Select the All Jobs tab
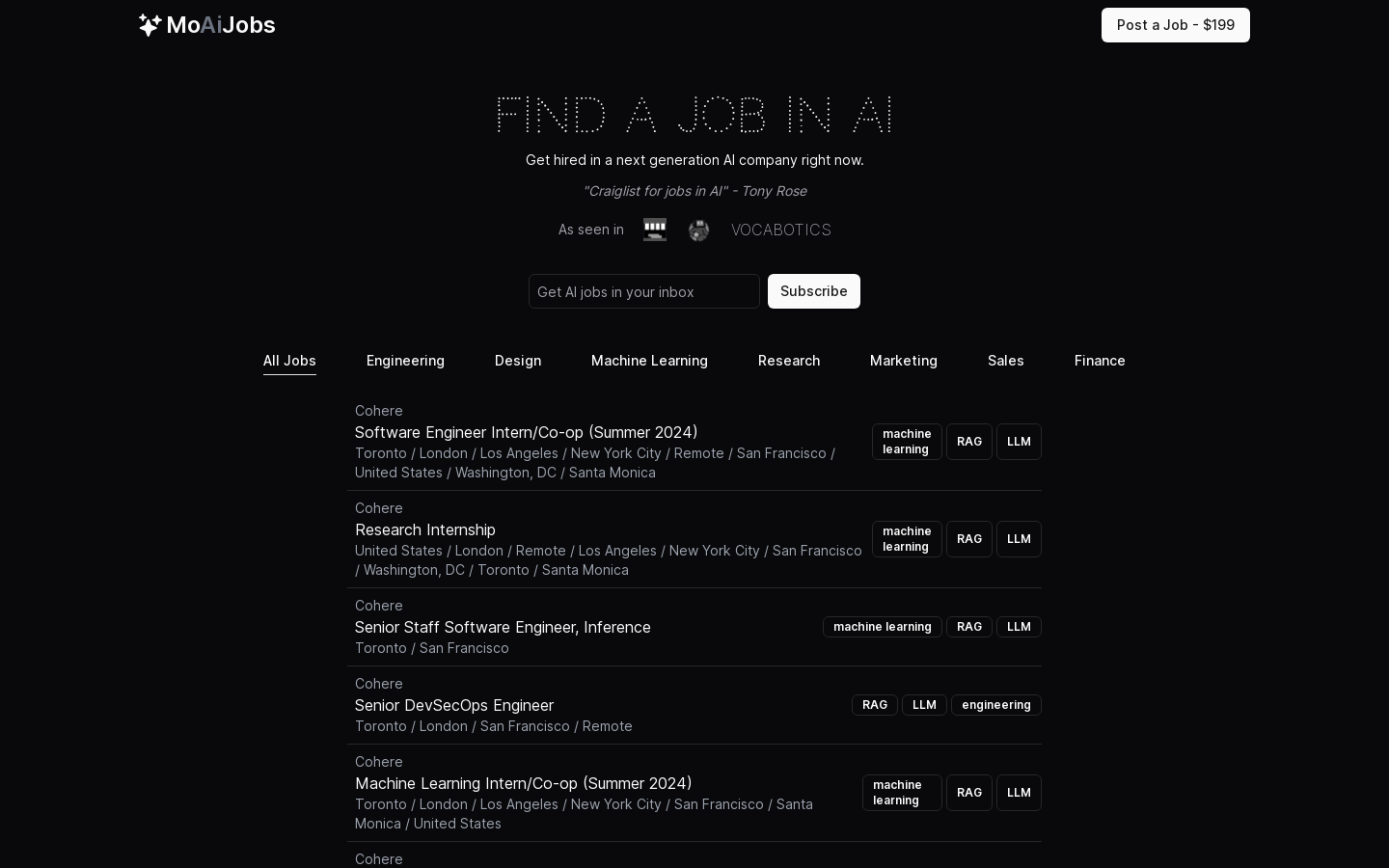Screen dimensions: 1389x868 pos(289,361)
